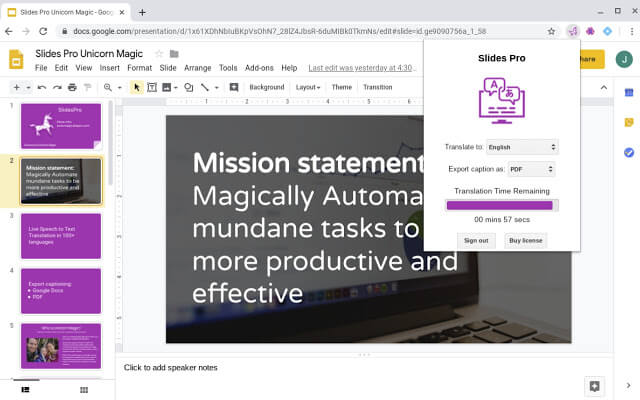Insert a text box

pyautogui.click(x=152, y=87)
